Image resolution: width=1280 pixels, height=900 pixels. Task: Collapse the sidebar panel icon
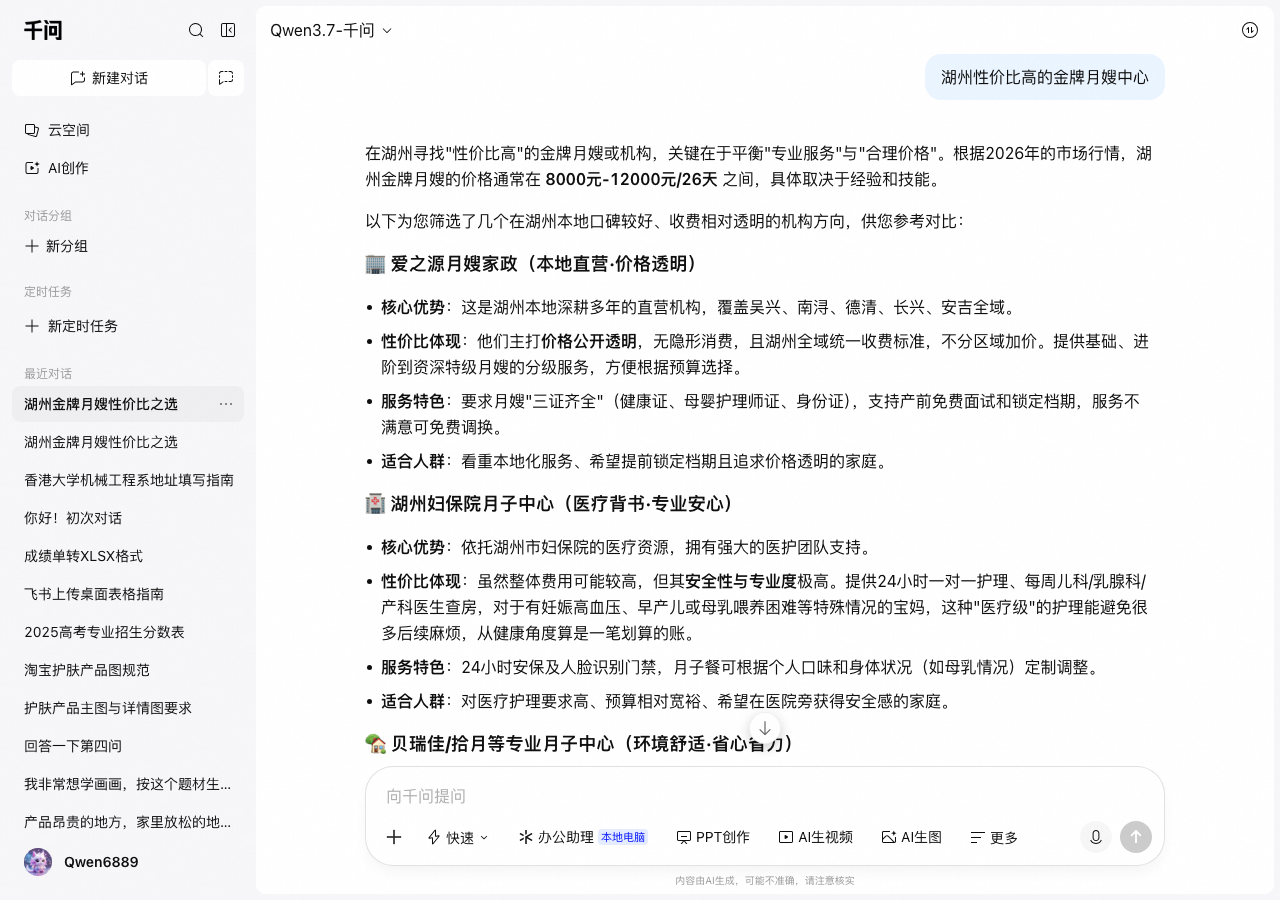tap(228, 30)
